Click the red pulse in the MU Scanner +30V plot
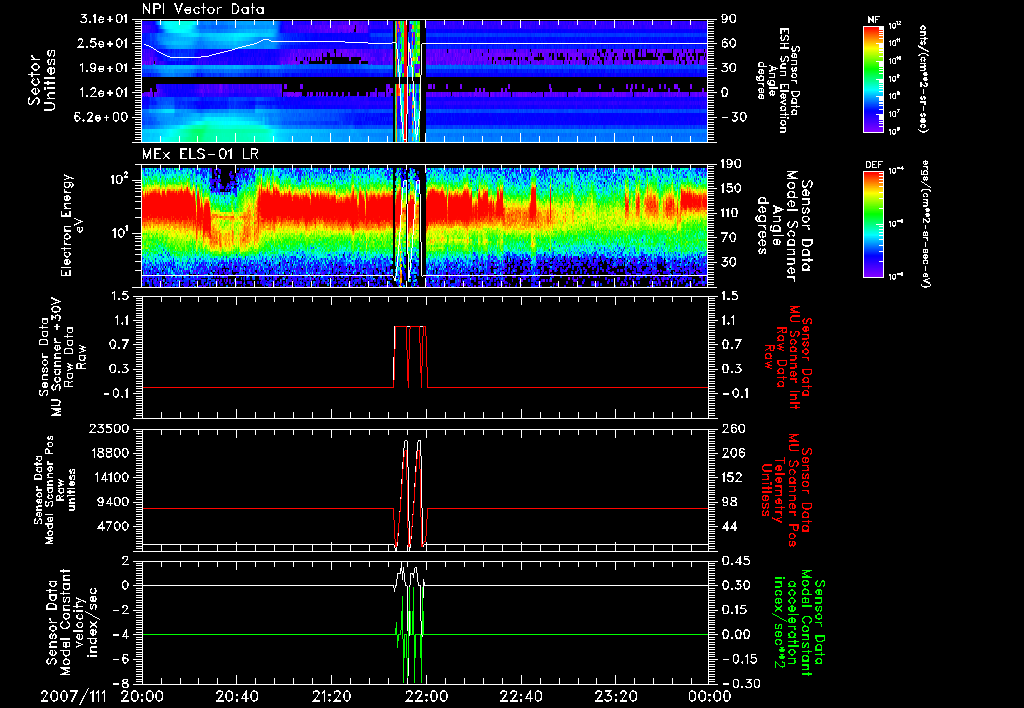1024x708 pixels. [x=410, y=356]
